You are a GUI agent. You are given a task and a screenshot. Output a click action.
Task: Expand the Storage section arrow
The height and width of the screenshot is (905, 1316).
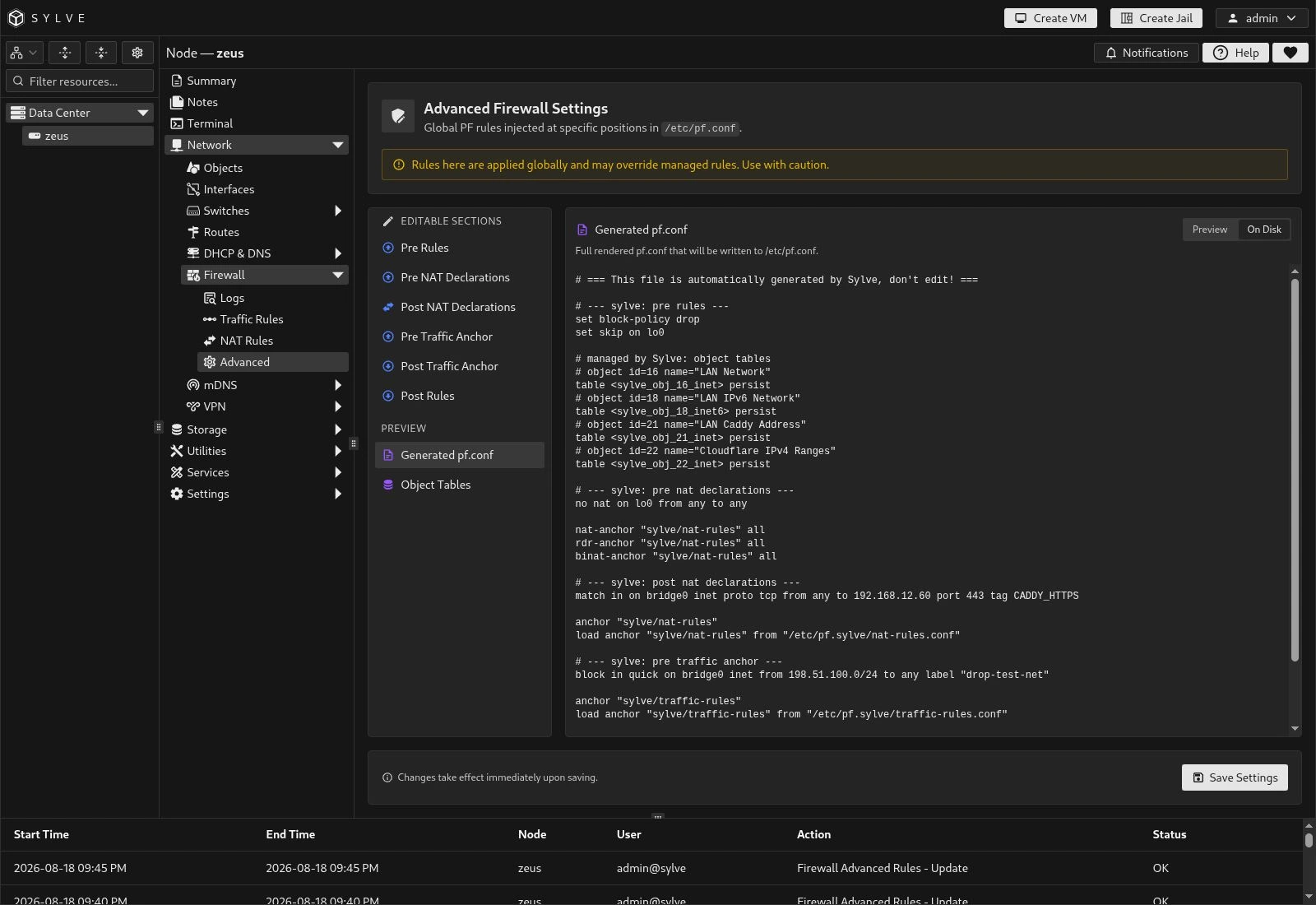click(337, 429)
